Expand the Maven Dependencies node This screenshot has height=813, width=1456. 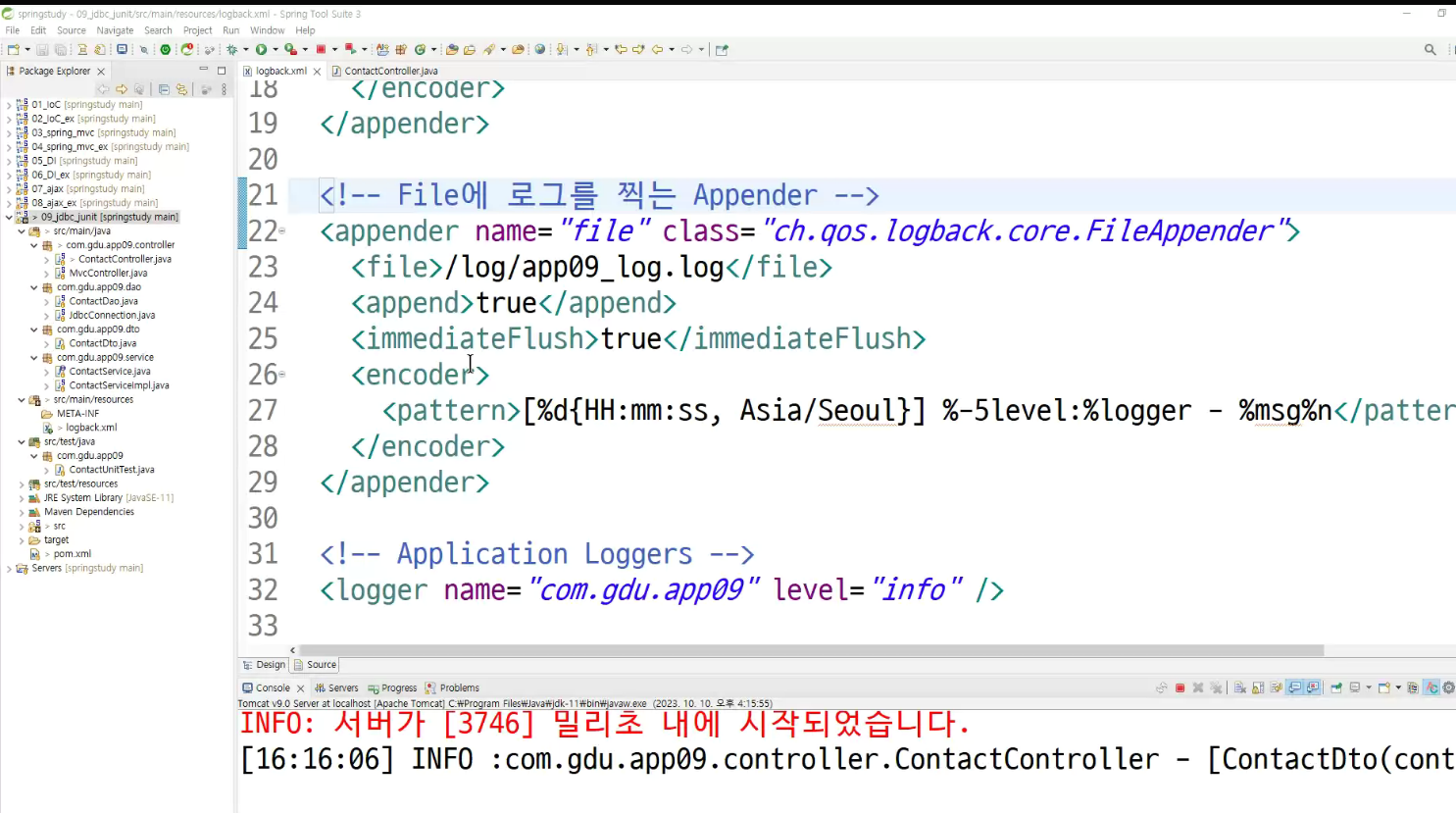(22, 512)
